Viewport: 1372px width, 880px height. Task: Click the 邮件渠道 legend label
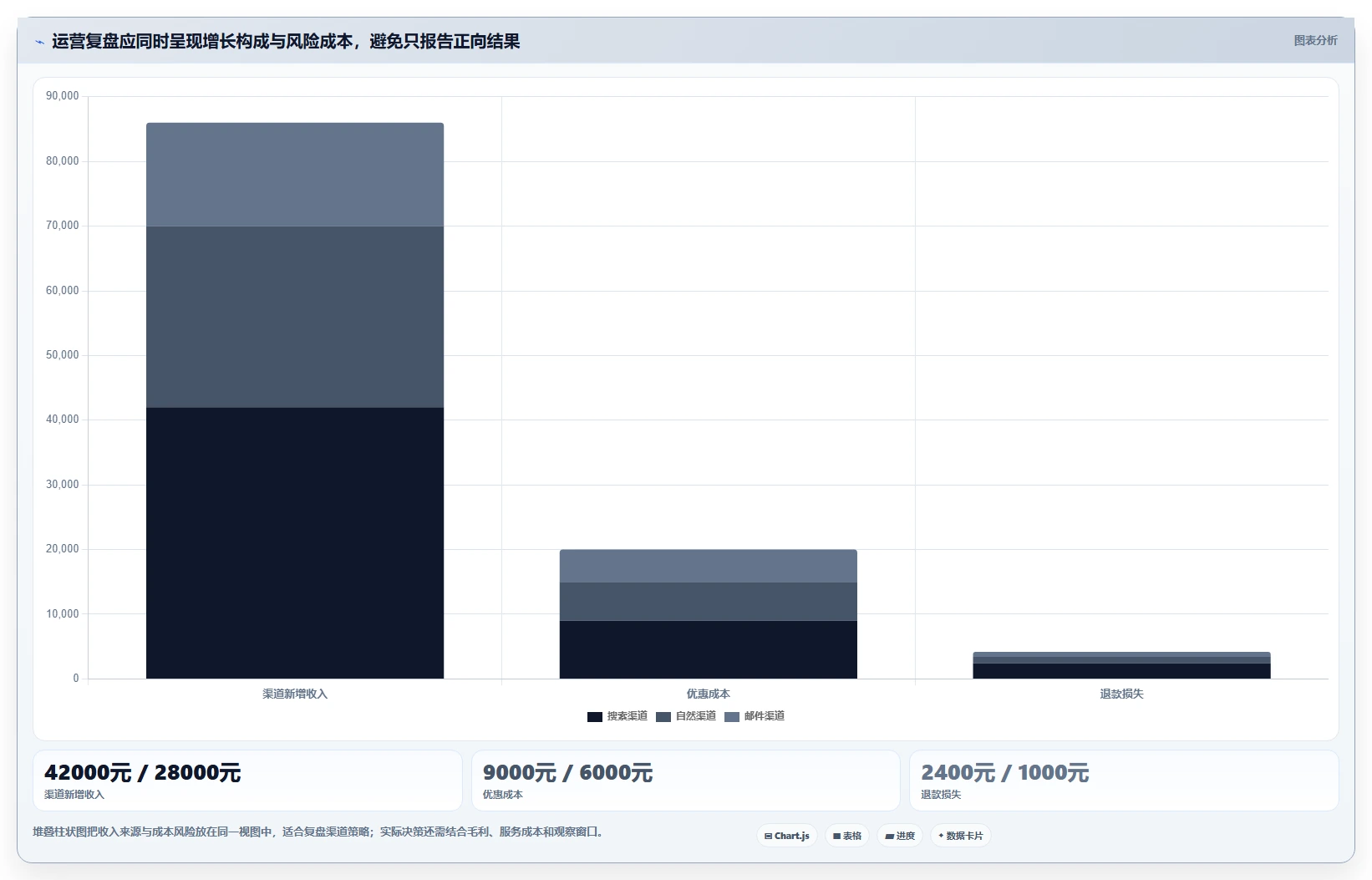point(765,716)
